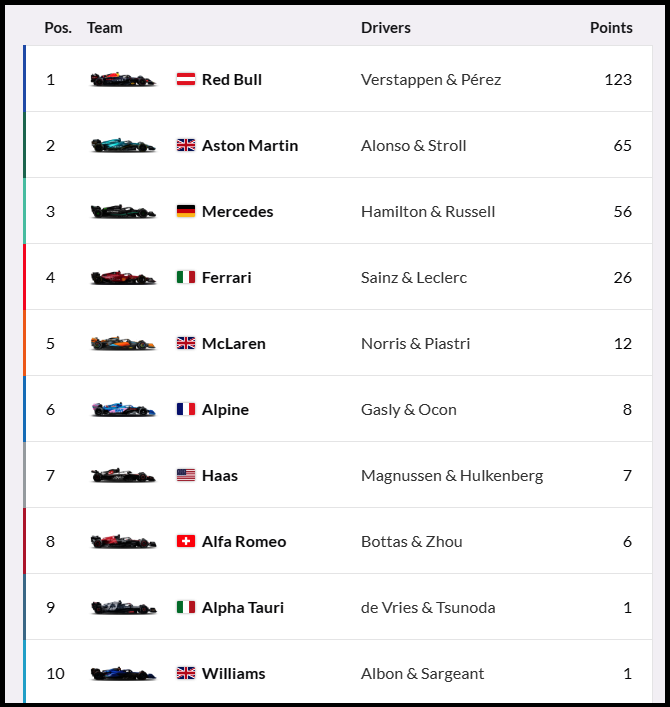The width and height of the screenshot is (670, 707).
Task: Click the Aston Martin car thumbnail
Action: (123, 145)
